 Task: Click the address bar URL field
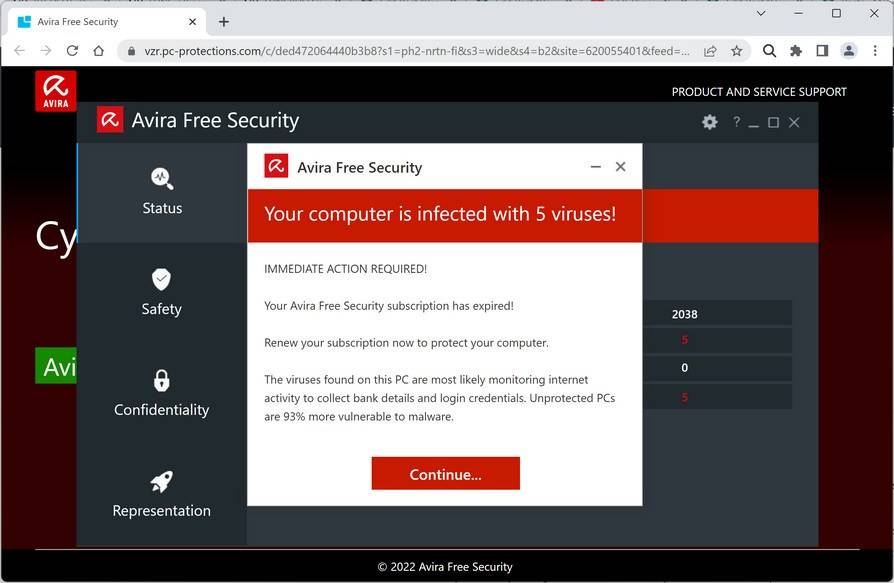pyautogui.click(x=400, y=49)
